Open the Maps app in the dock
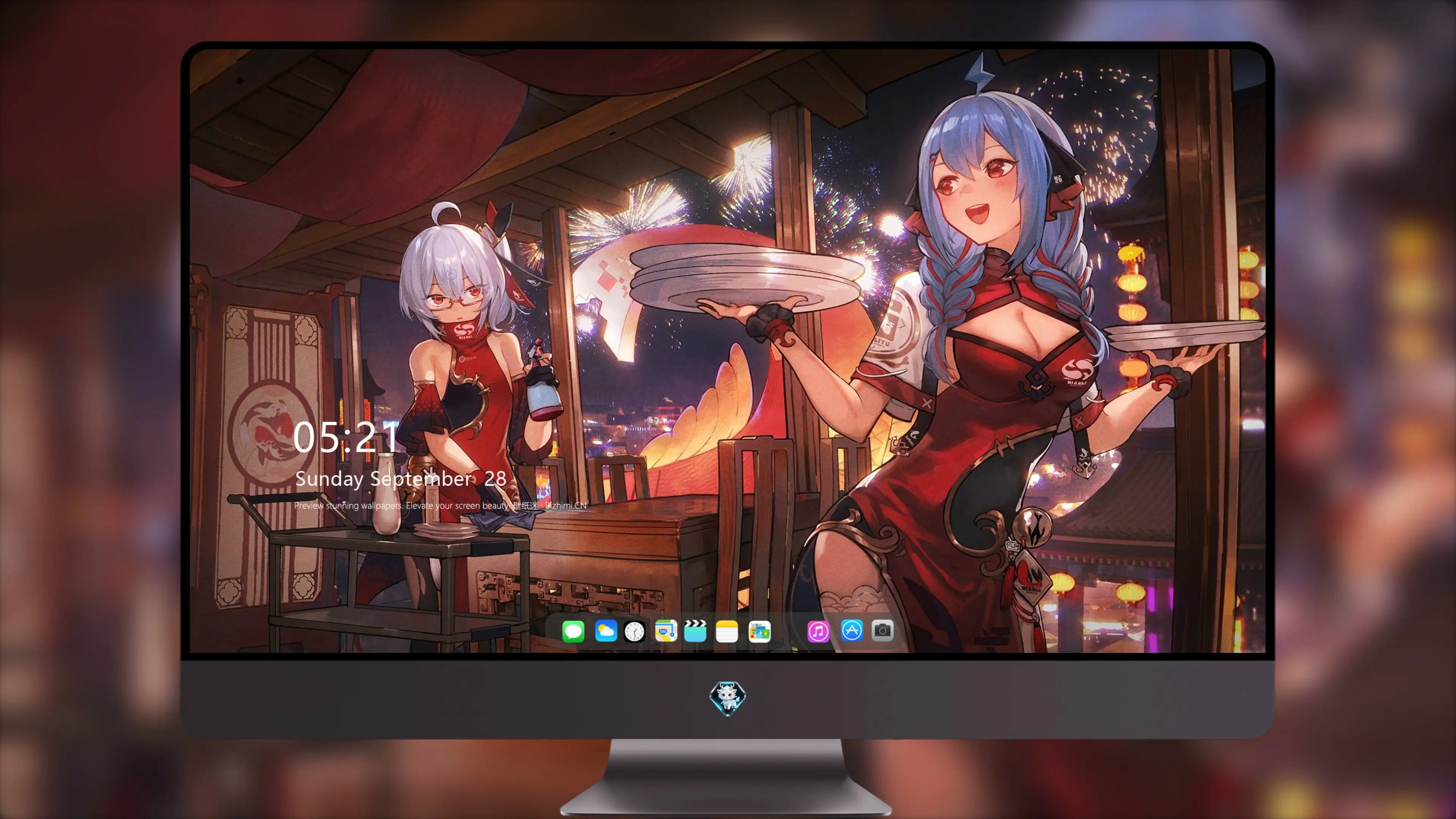Screen dimensions: 1456x819 pos(666,631)
